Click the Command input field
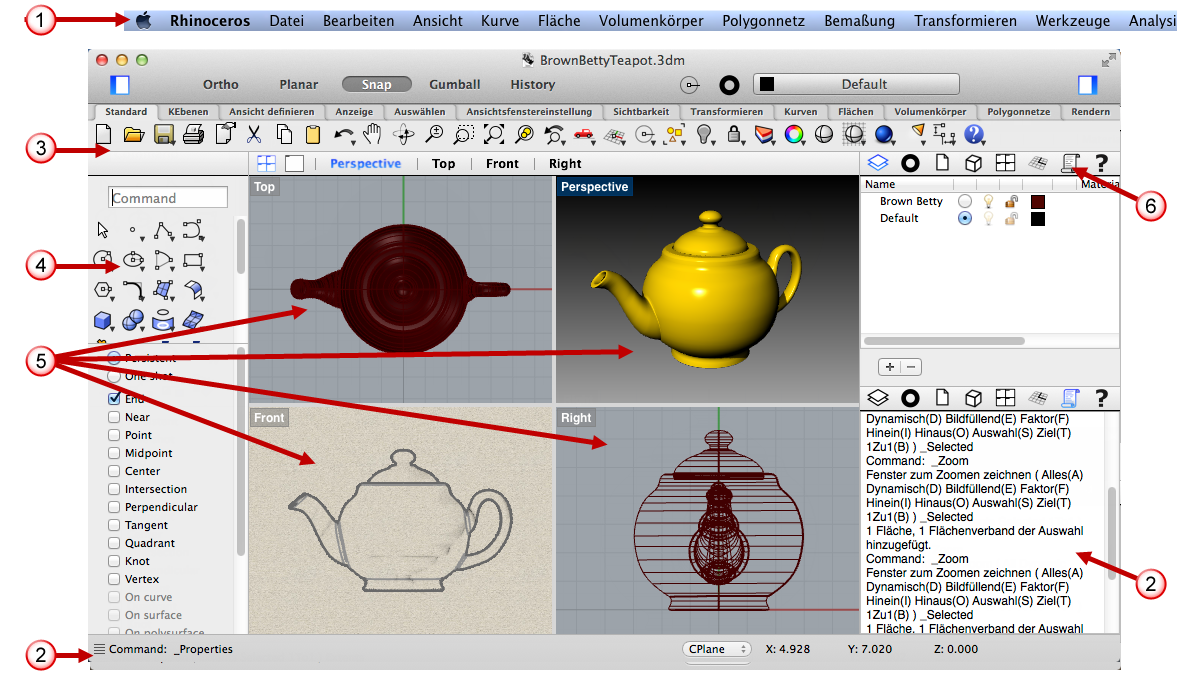The width and height of the screenshot is (1177, 683). (x=167, y=197)
